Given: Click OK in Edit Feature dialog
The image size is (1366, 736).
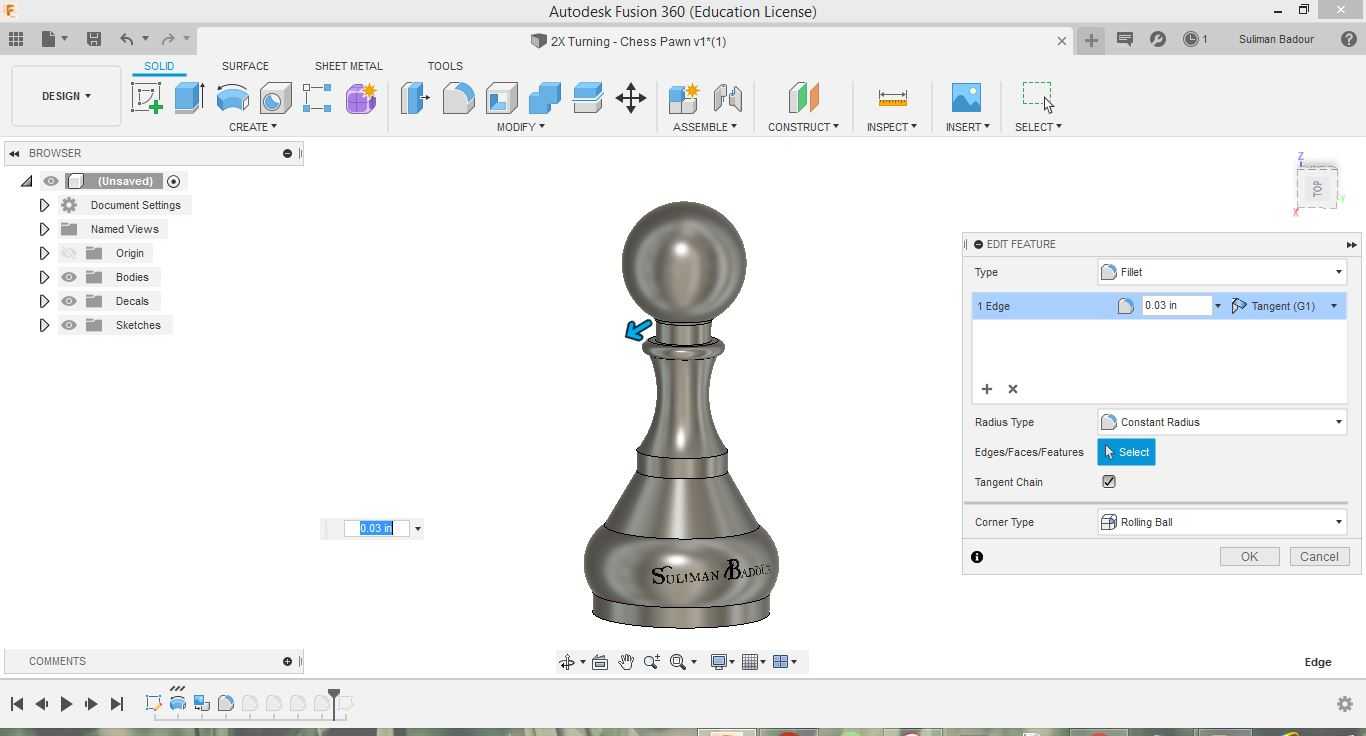Looking at the screenshot, I should pyautogui.click(x=1249, y=557).
